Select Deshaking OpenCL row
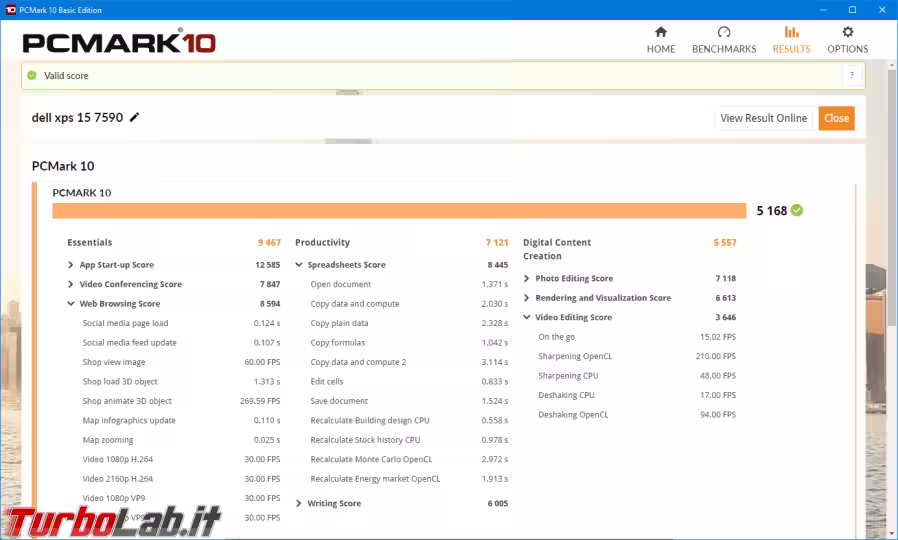The image size is (898, 540). (x=637, y=415)
